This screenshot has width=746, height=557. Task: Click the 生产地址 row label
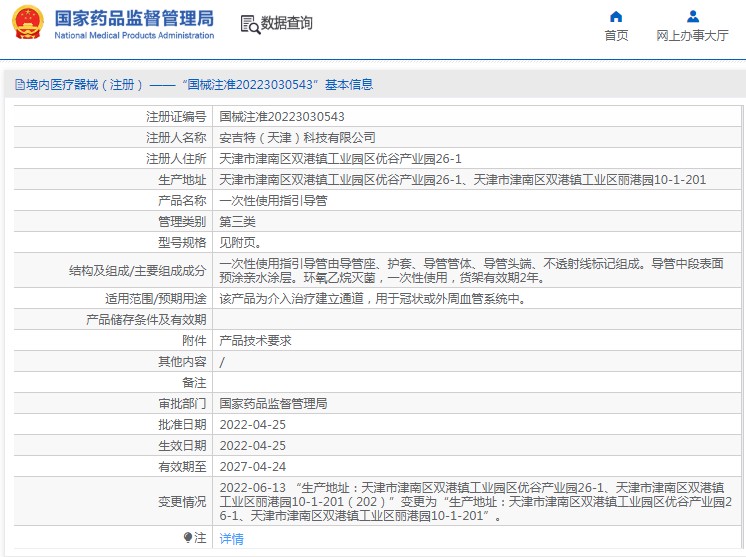coord(182,179)
